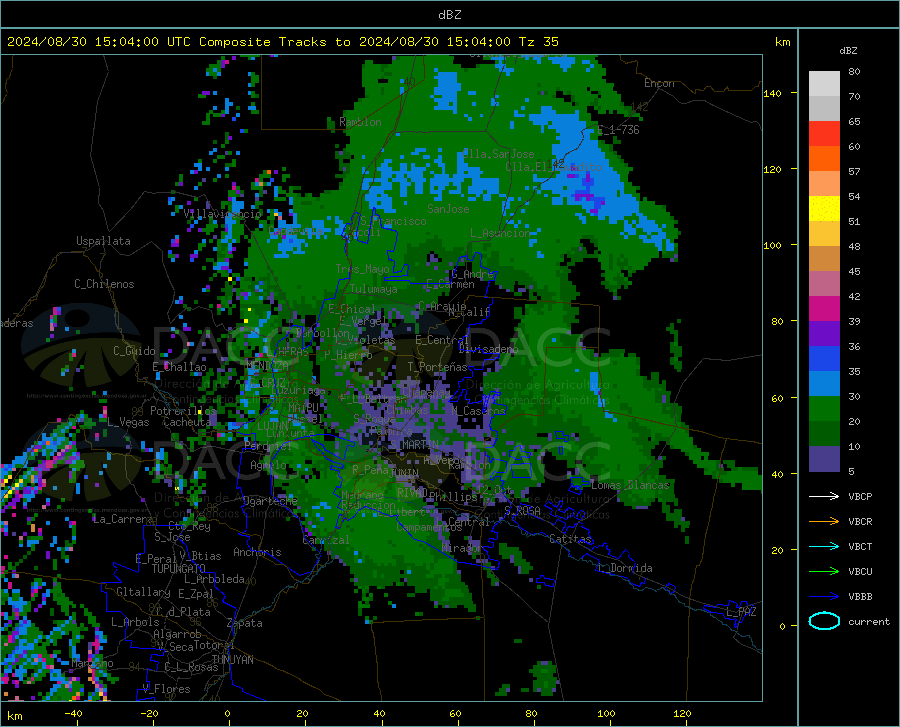Click the timestamp Composite Tracks header text
This screenshot has height=727, width=900.
tap(283, 42)
